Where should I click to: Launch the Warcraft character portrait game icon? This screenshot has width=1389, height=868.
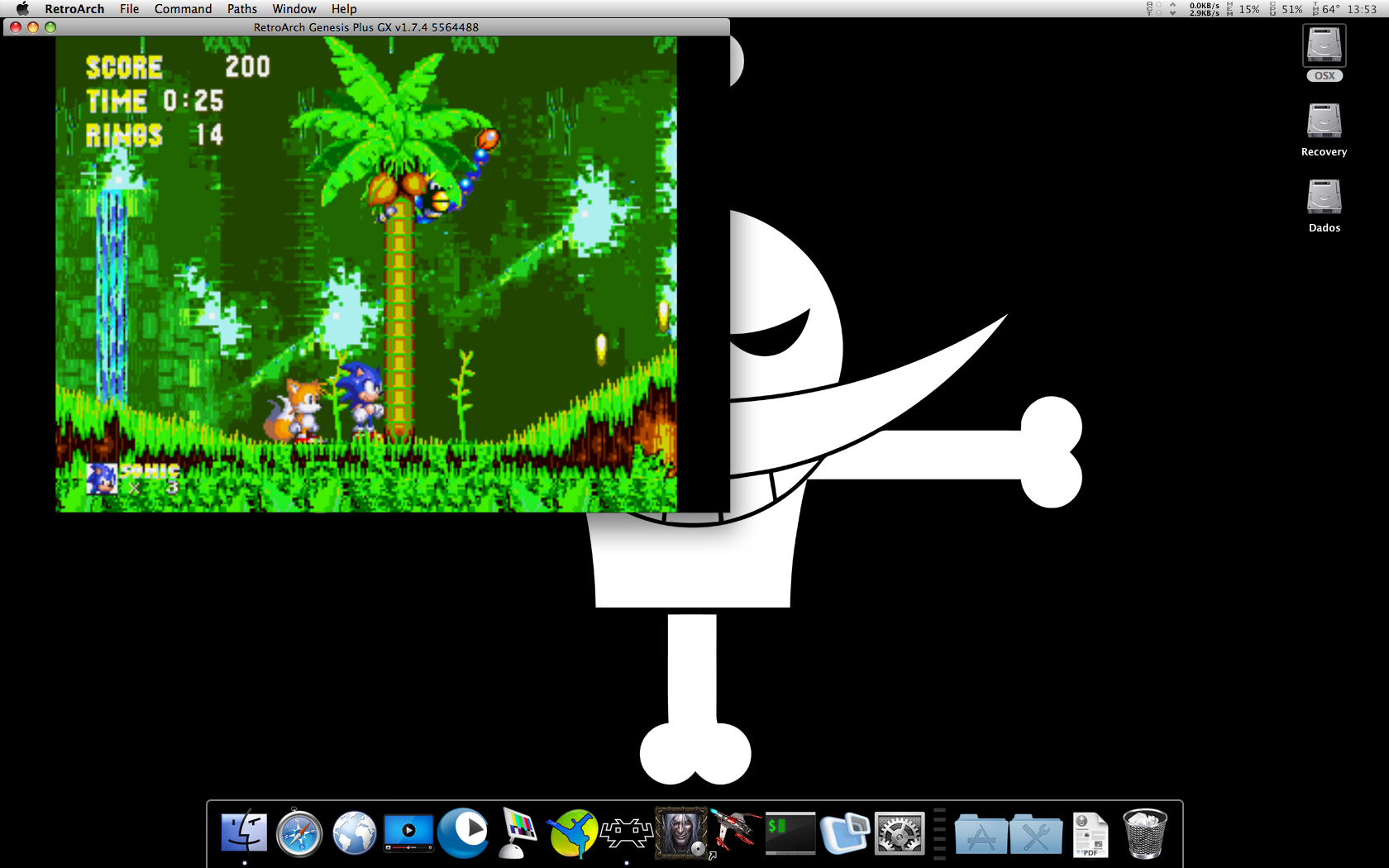pyautogui.click(x=681, y=832)
